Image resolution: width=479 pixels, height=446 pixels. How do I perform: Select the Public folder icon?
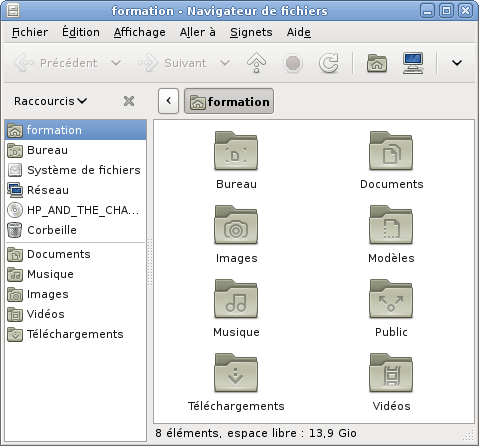(391, 299)
